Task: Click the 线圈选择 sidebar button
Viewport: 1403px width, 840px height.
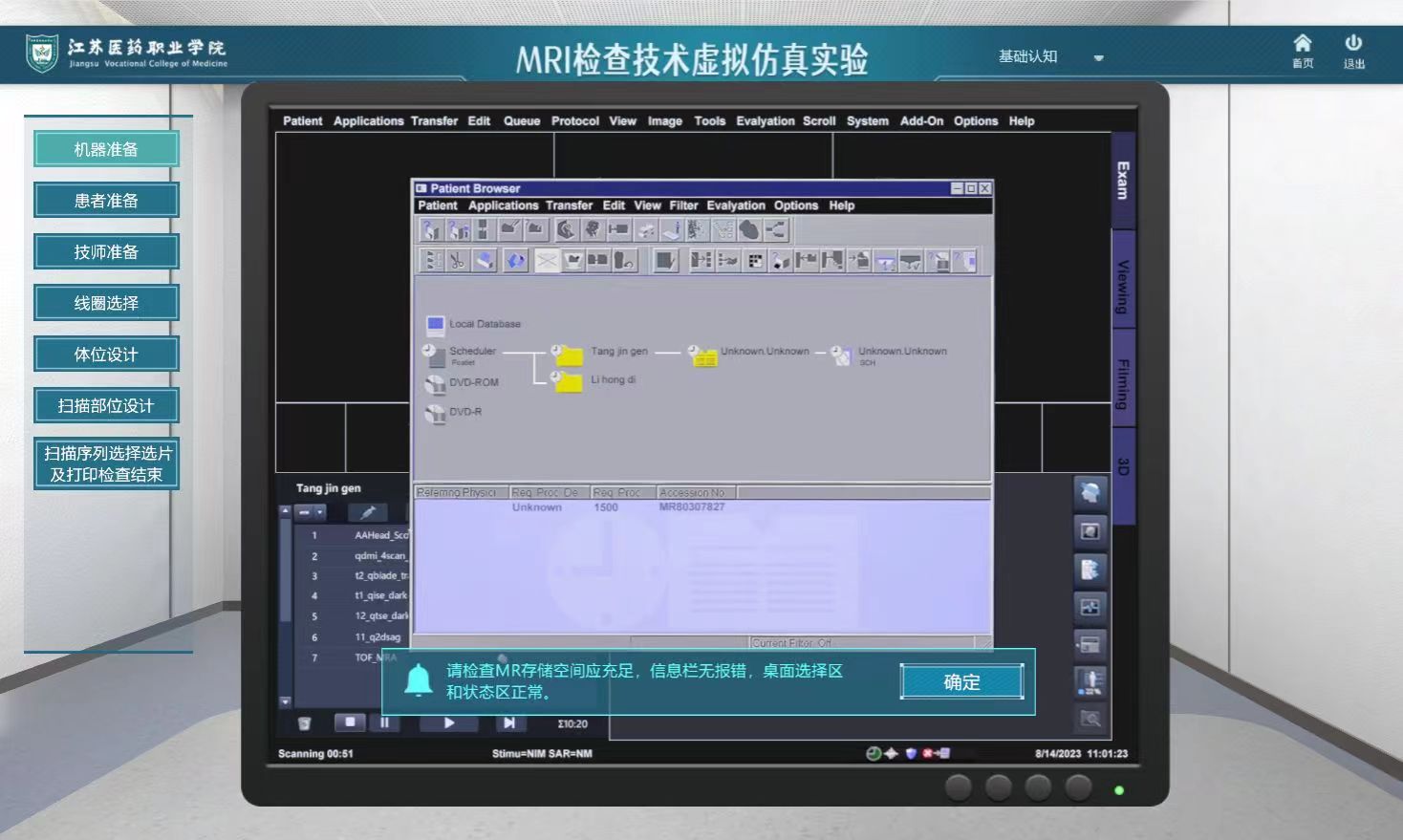Action: click(x=106, y=303)
